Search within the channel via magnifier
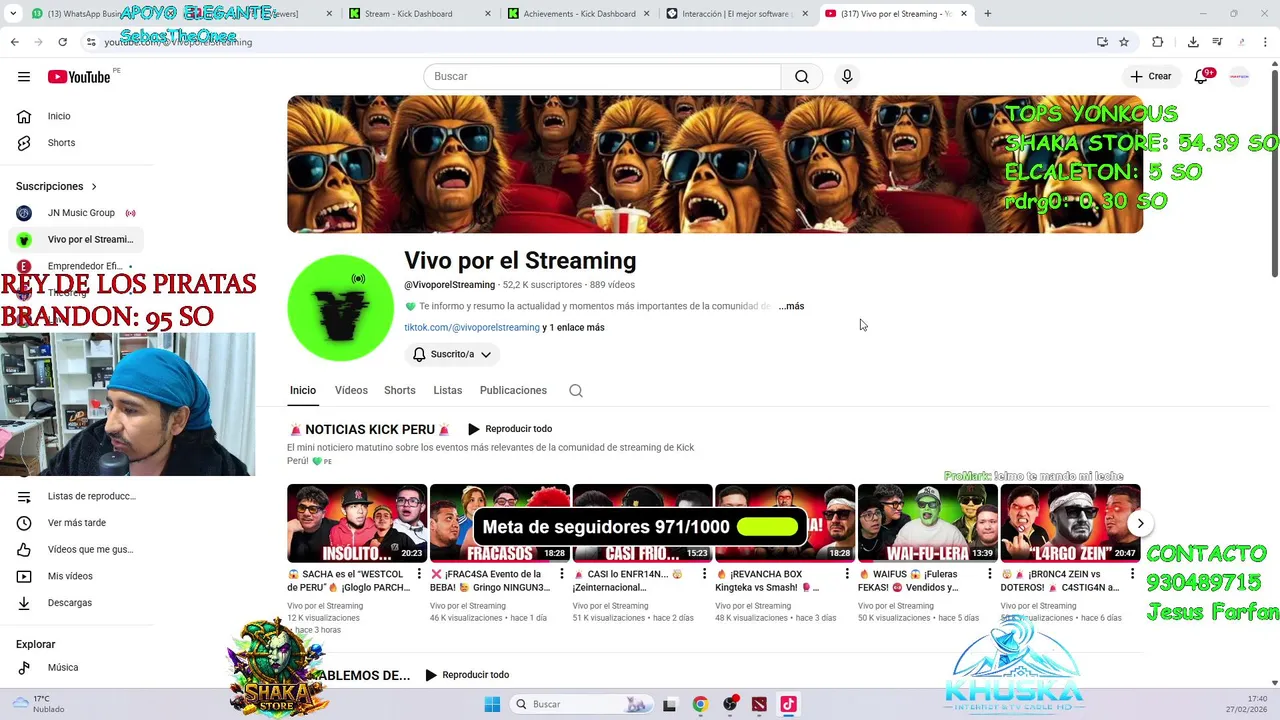Screen dimensions: 1280x720 [576, 391]
